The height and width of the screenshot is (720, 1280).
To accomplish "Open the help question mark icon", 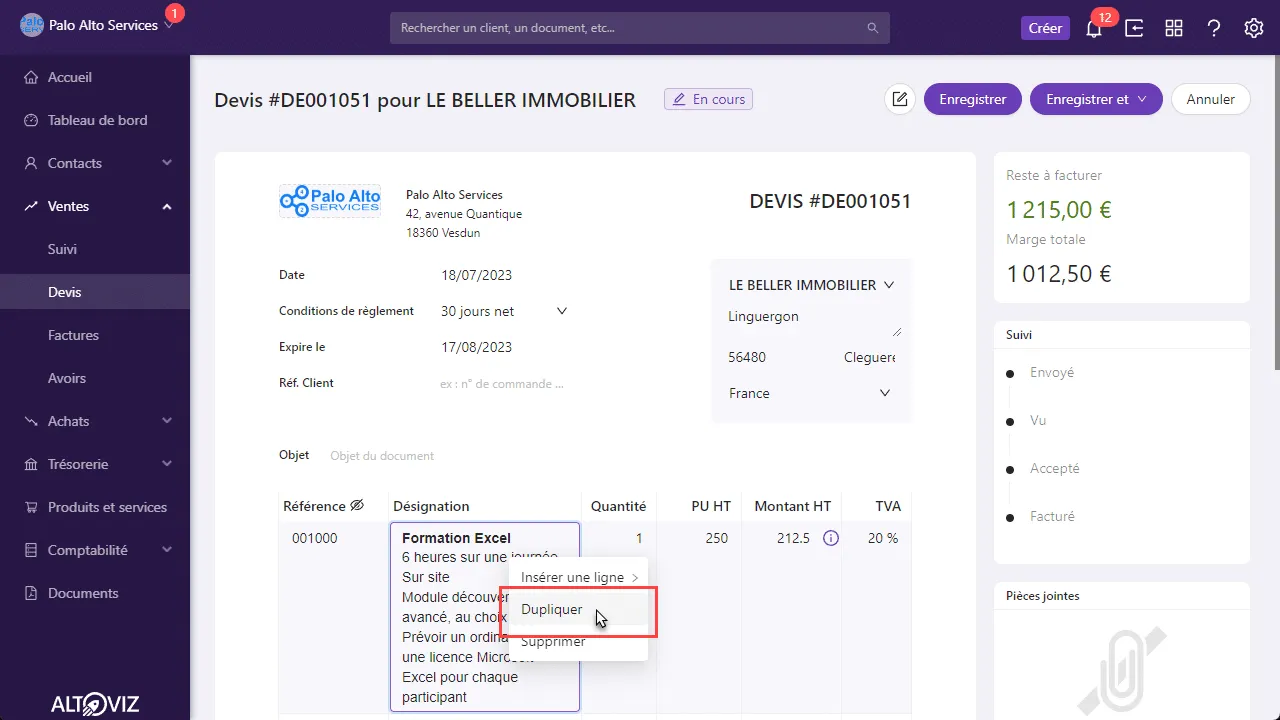I will pyautogui.click(x=1214, y=28).
